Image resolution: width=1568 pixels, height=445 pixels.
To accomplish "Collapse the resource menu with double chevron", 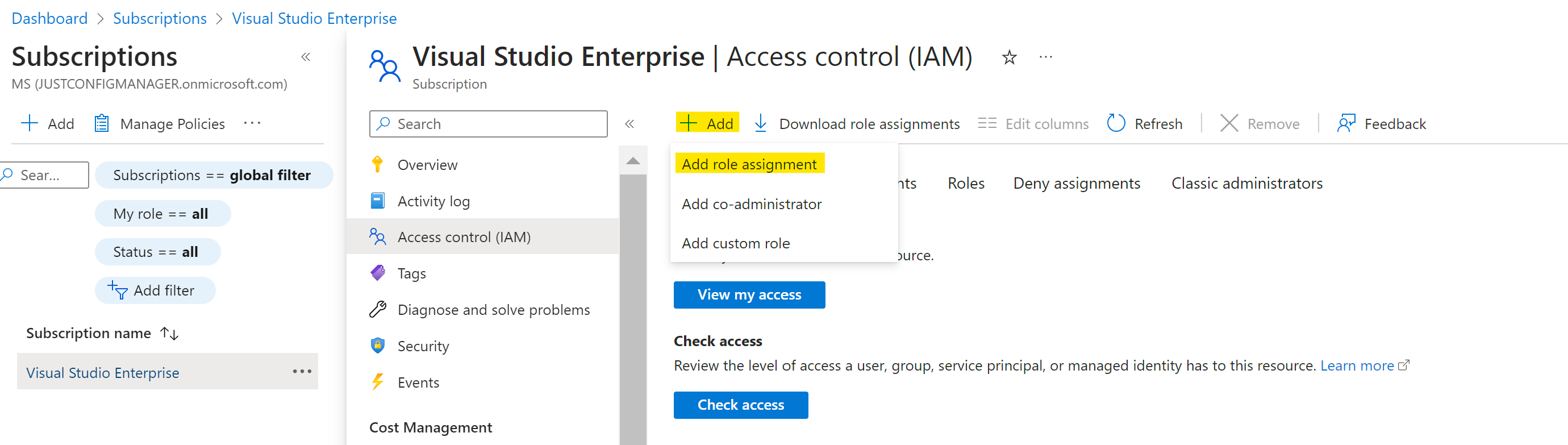I will (x=629, y=123).
